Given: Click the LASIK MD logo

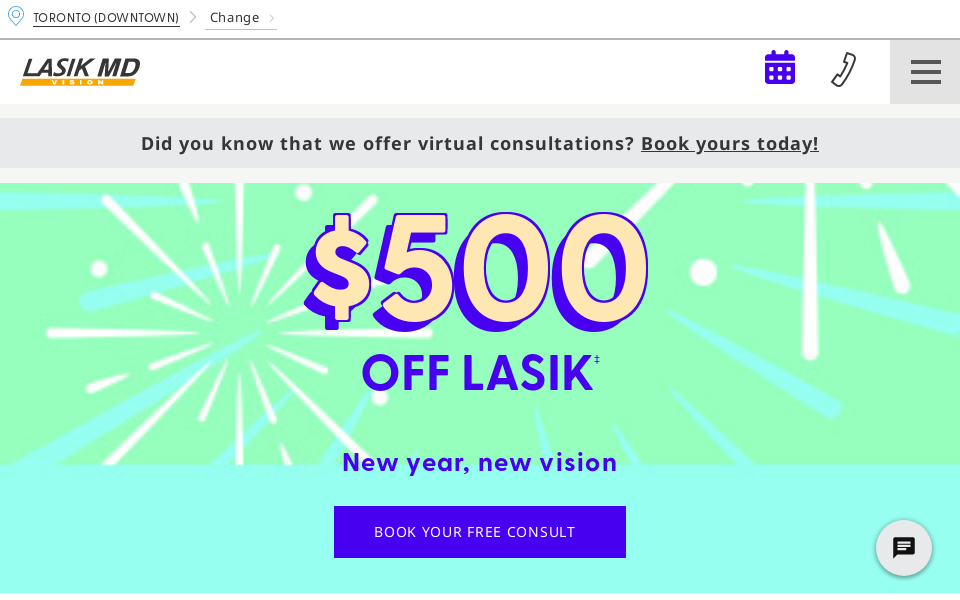Looking at the screenshot, I should point(80,72).
